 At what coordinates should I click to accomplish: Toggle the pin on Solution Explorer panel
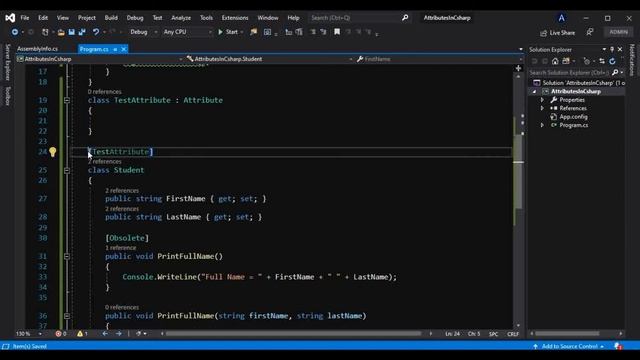[x=612, y=49]
